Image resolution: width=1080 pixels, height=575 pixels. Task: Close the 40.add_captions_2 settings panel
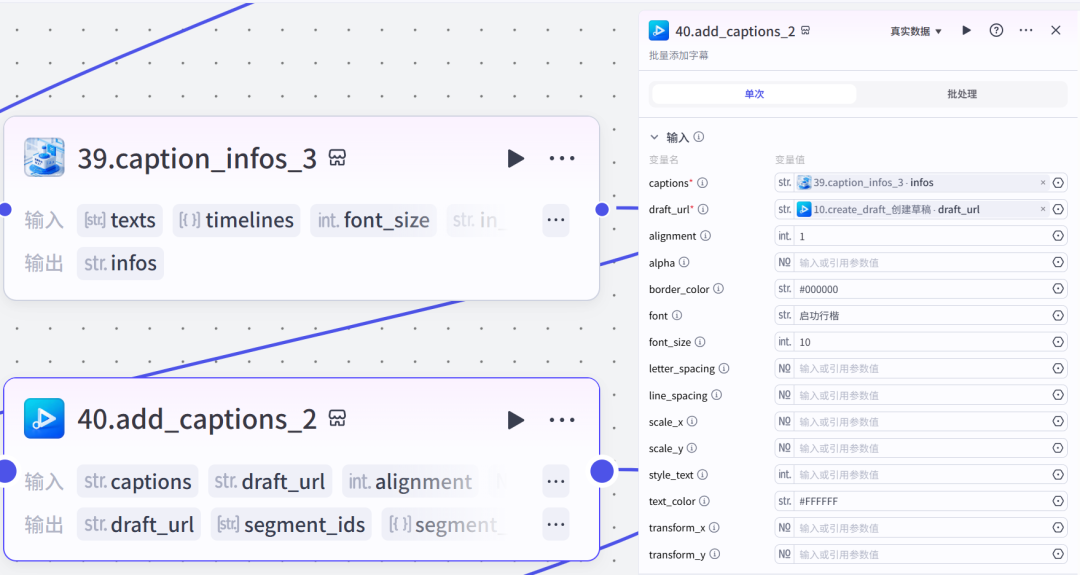(1056, 31)
